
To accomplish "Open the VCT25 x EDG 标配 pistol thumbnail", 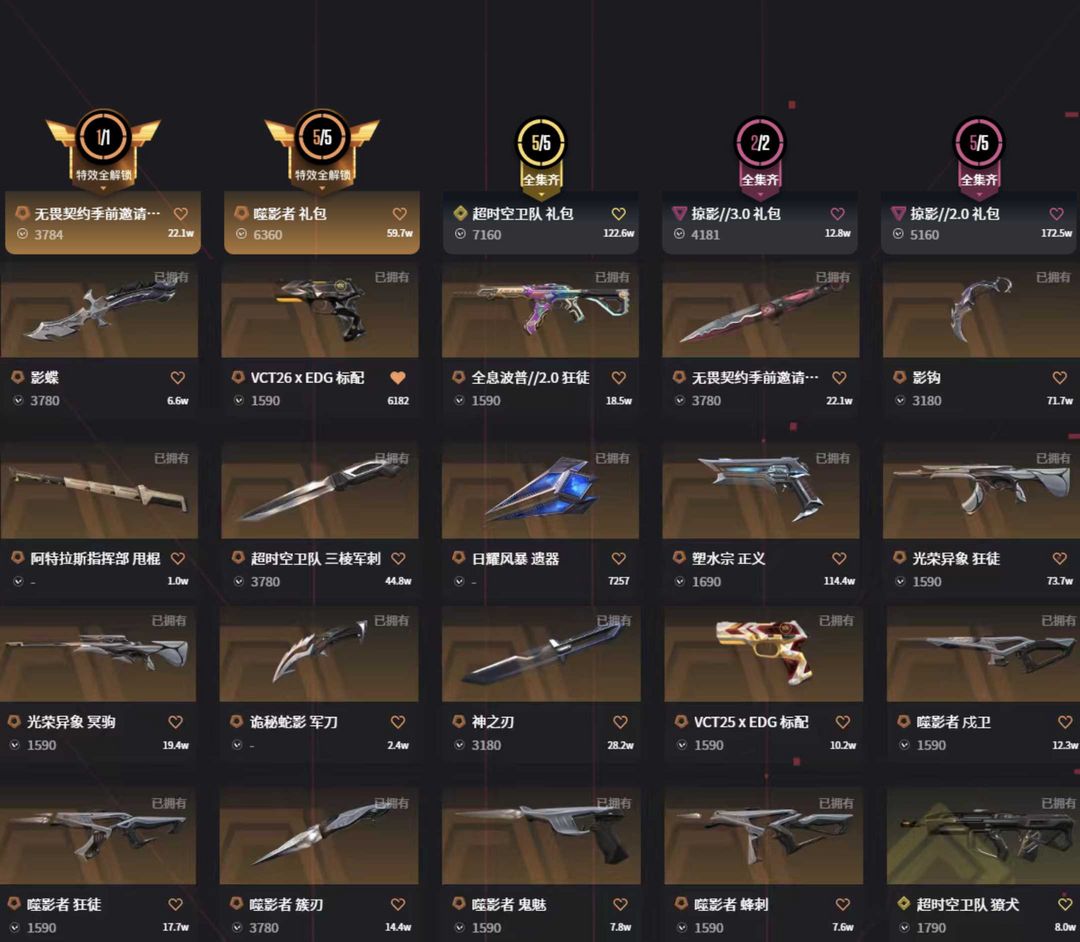I will tap(763, 653).
